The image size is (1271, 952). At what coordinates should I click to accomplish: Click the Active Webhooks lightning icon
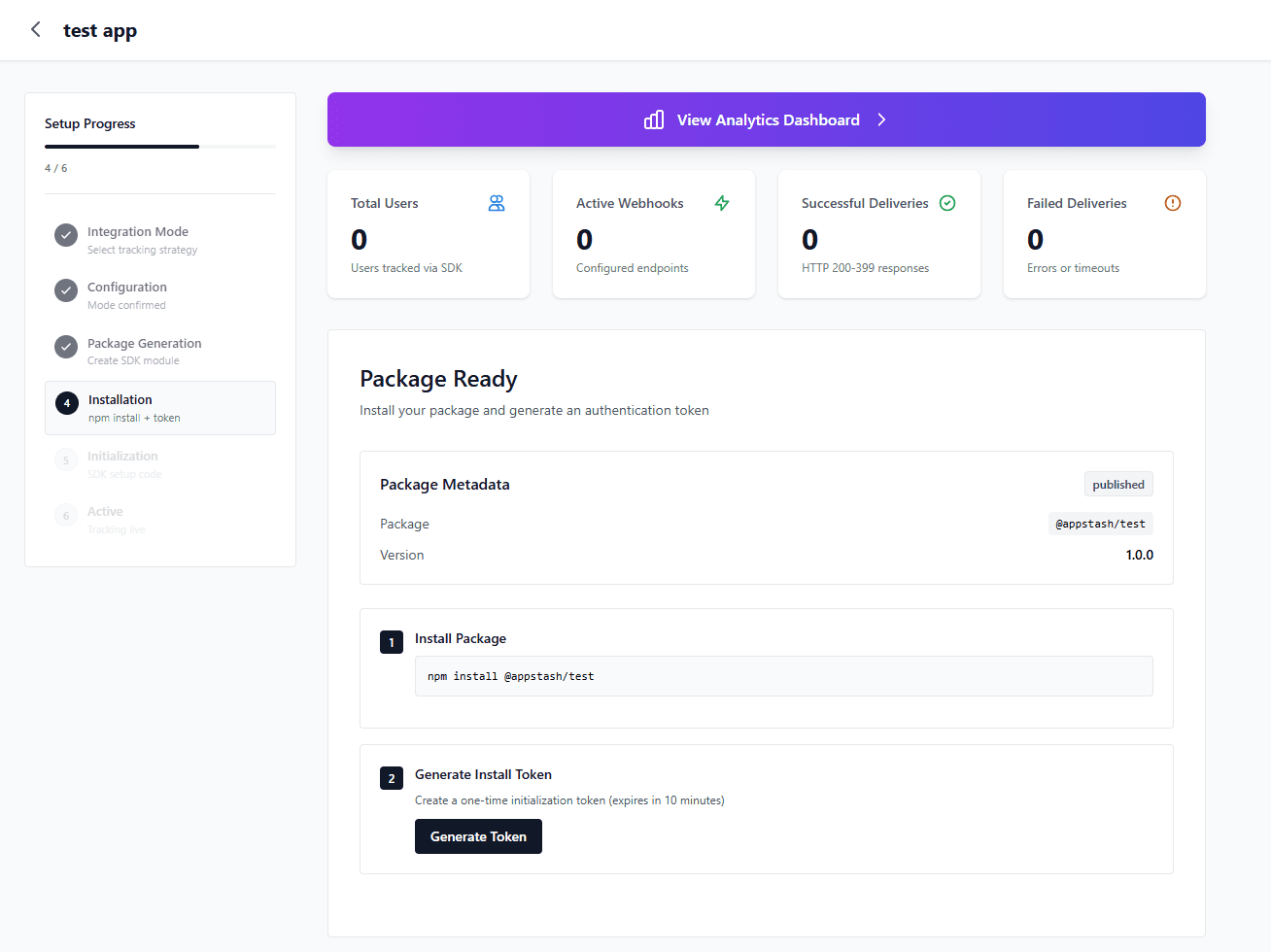tap(722, 203)
